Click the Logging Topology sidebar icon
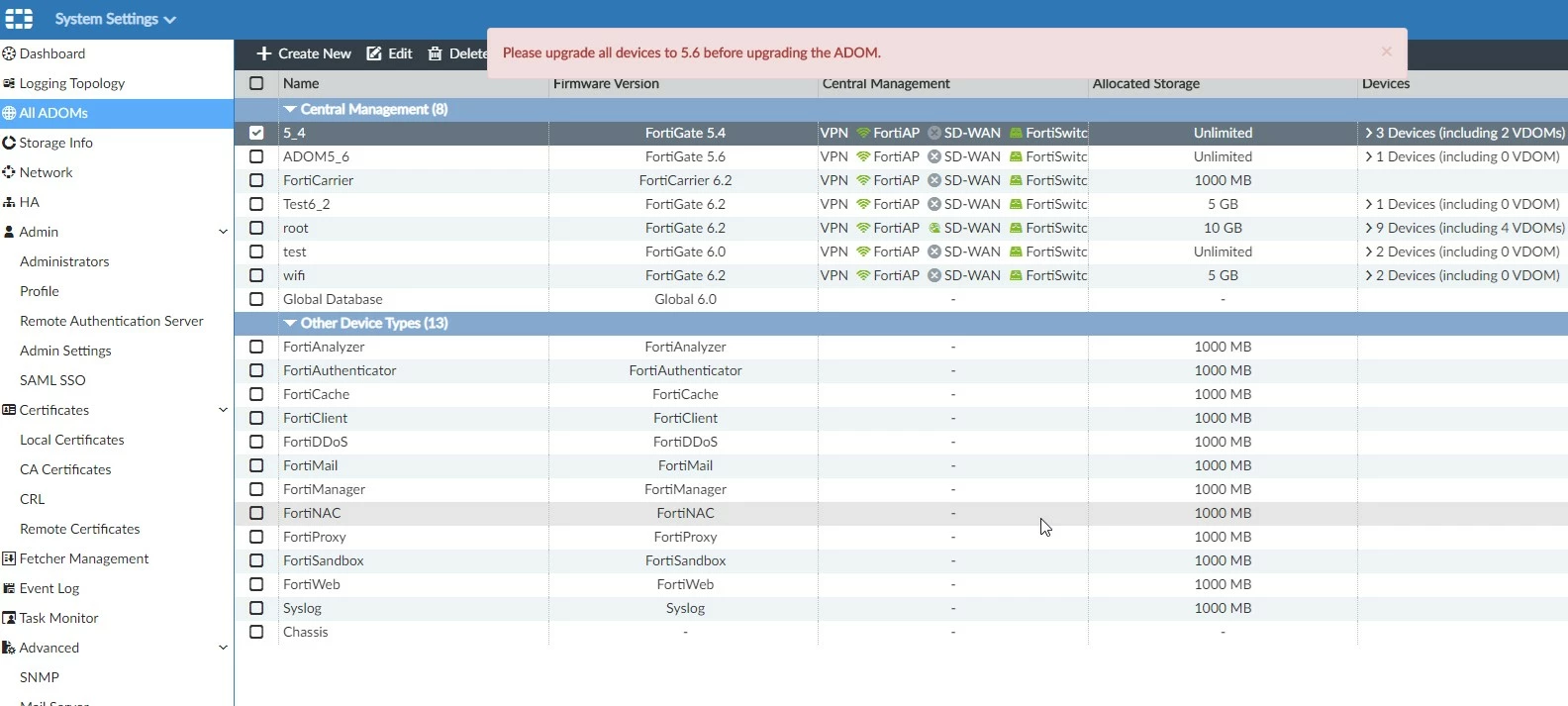The image size is (1568, 706). coord(9,83)
